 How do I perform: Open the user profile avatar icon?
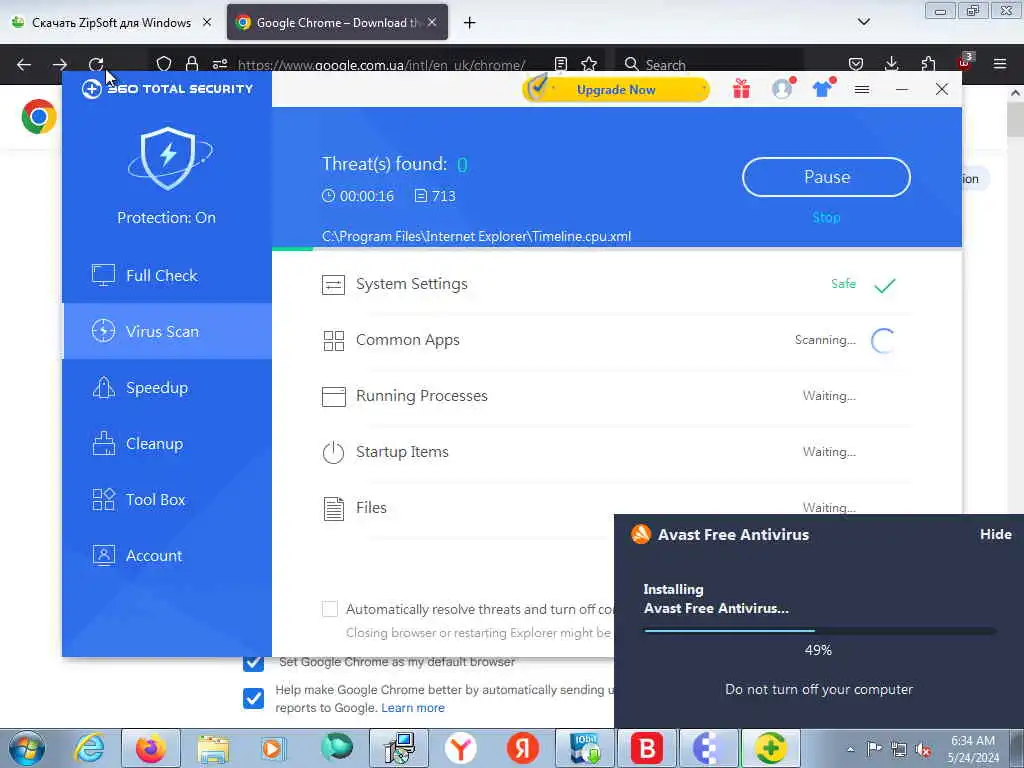point(782,89)
